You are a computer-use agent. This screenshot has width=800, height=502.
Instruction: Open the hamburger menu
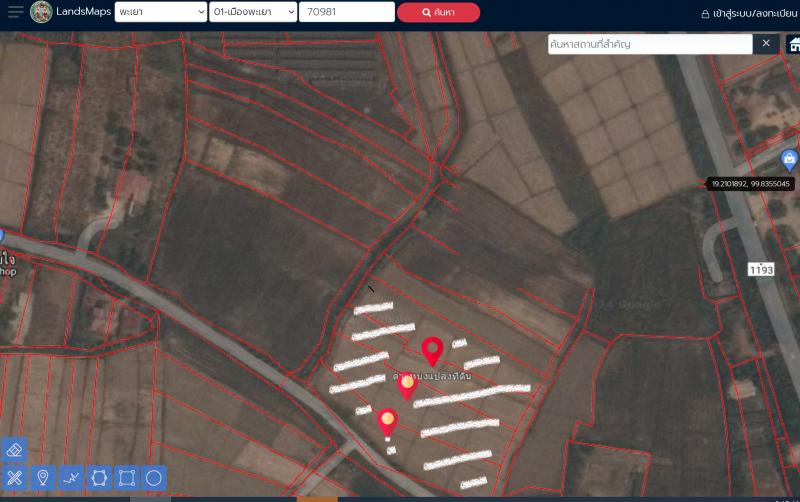[15, 12]
